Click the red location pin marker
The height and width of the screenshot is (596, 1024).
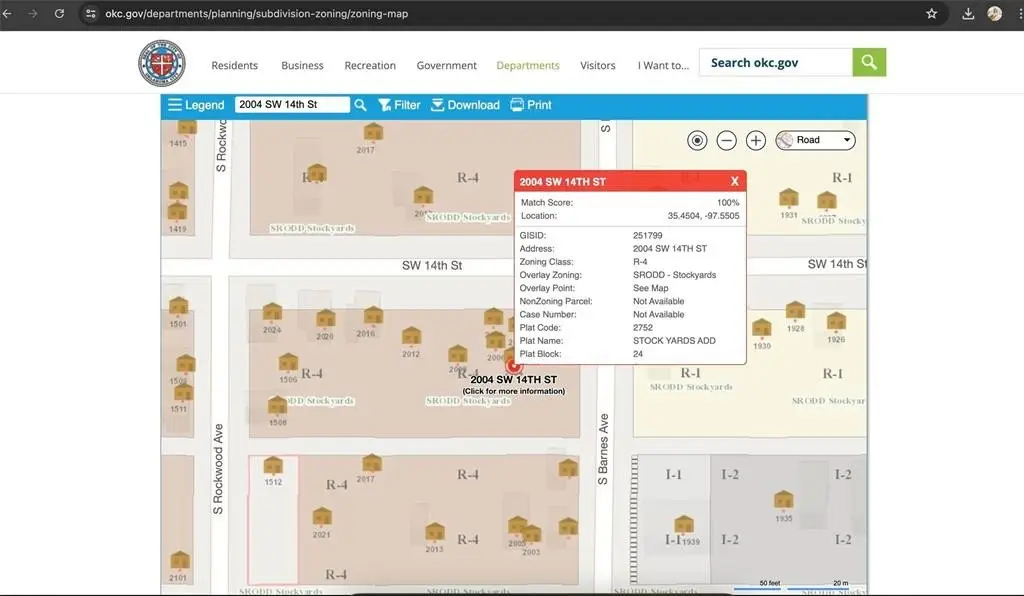(x=515, y=365)
